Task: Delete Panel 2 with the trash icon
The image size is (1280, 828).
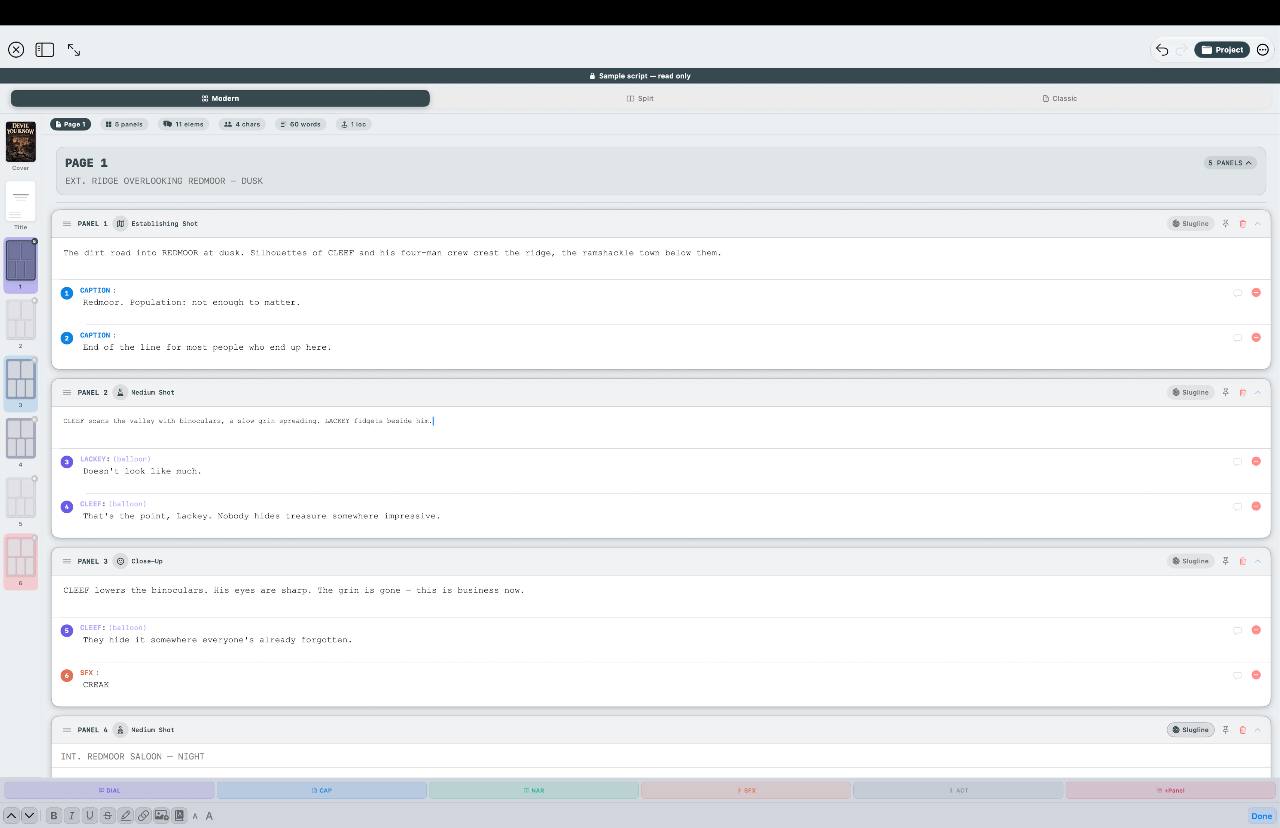Action: pos(1242,392)
